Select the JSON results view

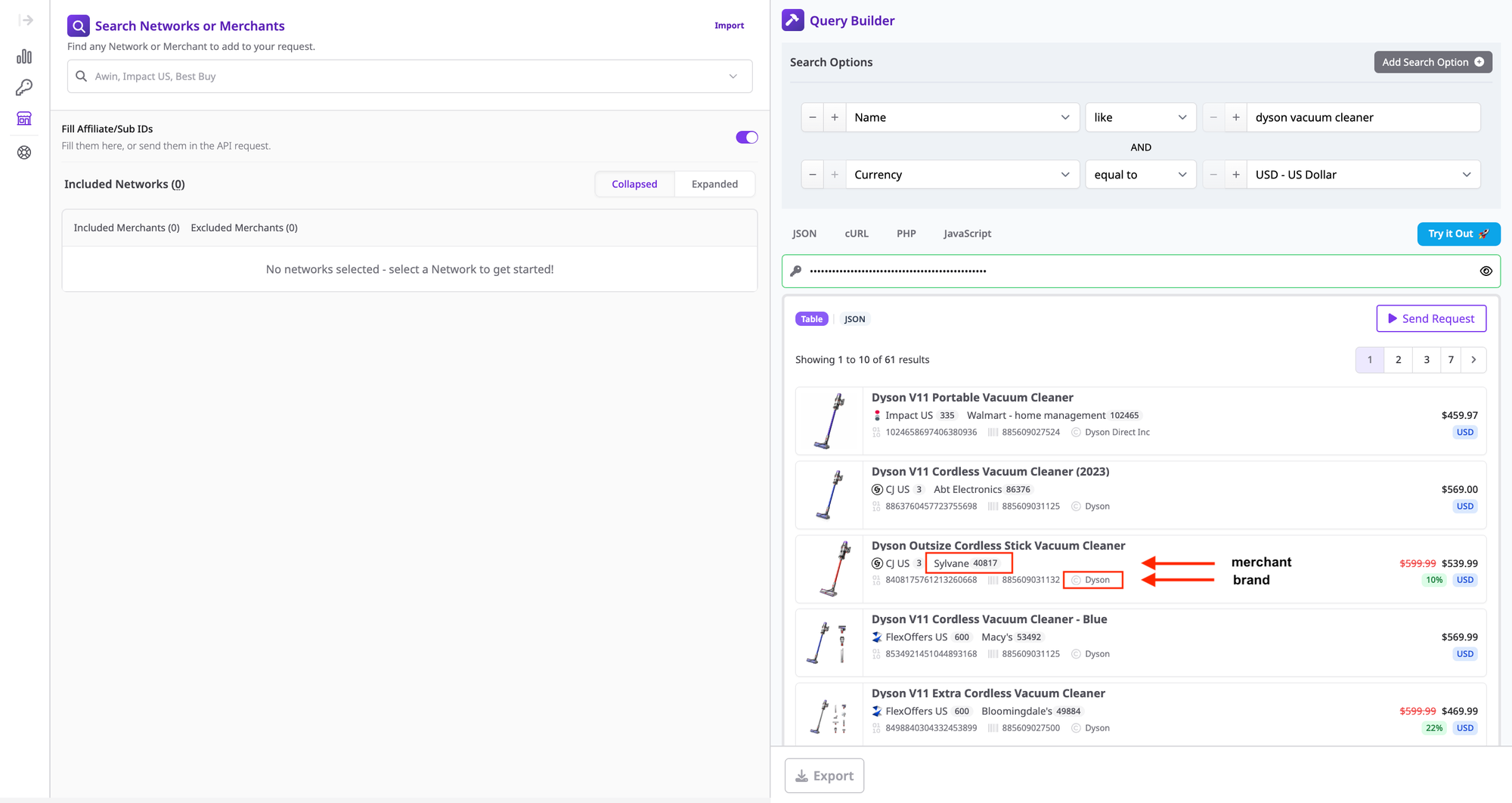click(x=854, y=319)
